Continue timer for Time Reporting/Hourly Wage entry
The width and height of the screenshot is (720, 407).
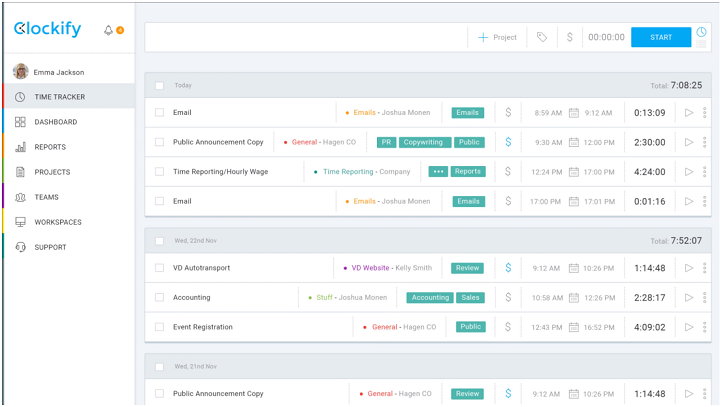(x=689, y=171)
